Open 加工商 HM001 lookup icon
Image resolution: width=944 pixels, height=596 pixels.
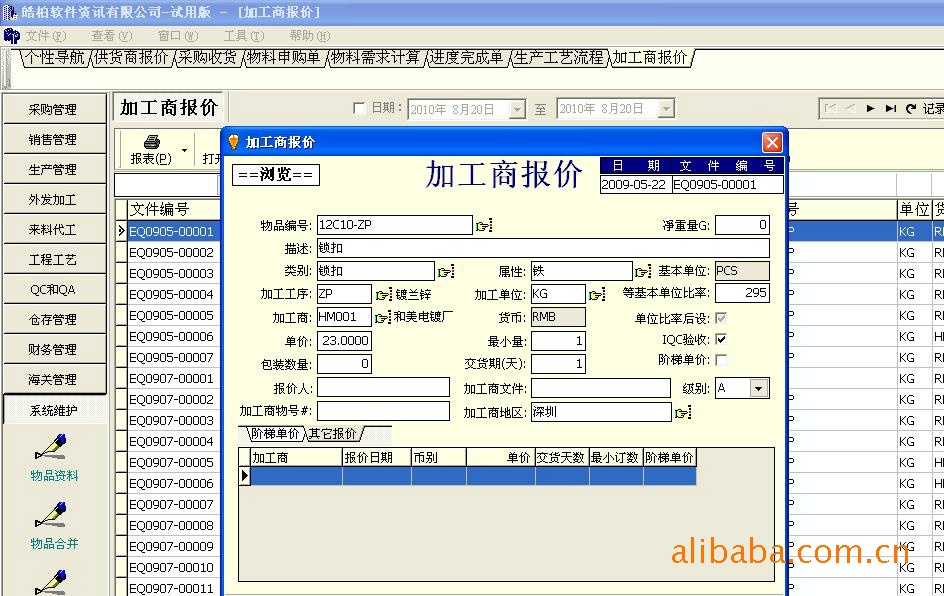(383, 317)
